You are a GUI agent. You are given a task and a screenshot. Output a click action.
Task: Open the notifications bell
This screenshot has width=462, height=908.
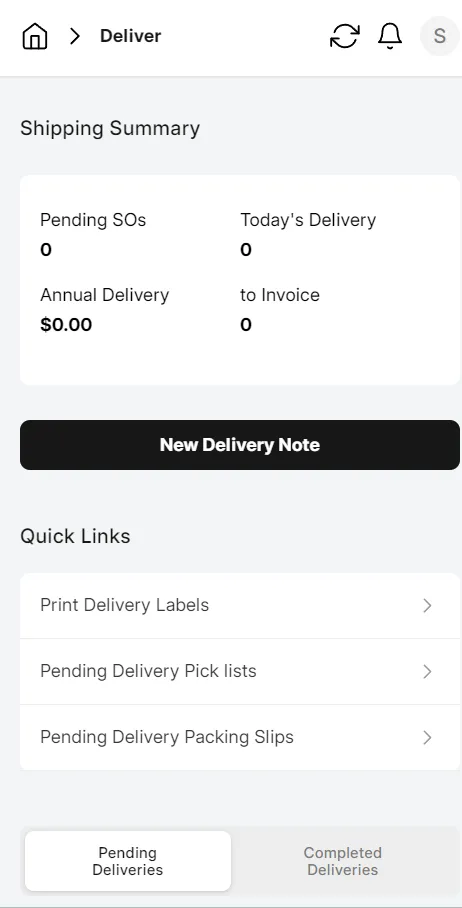[x=390, y=36]
